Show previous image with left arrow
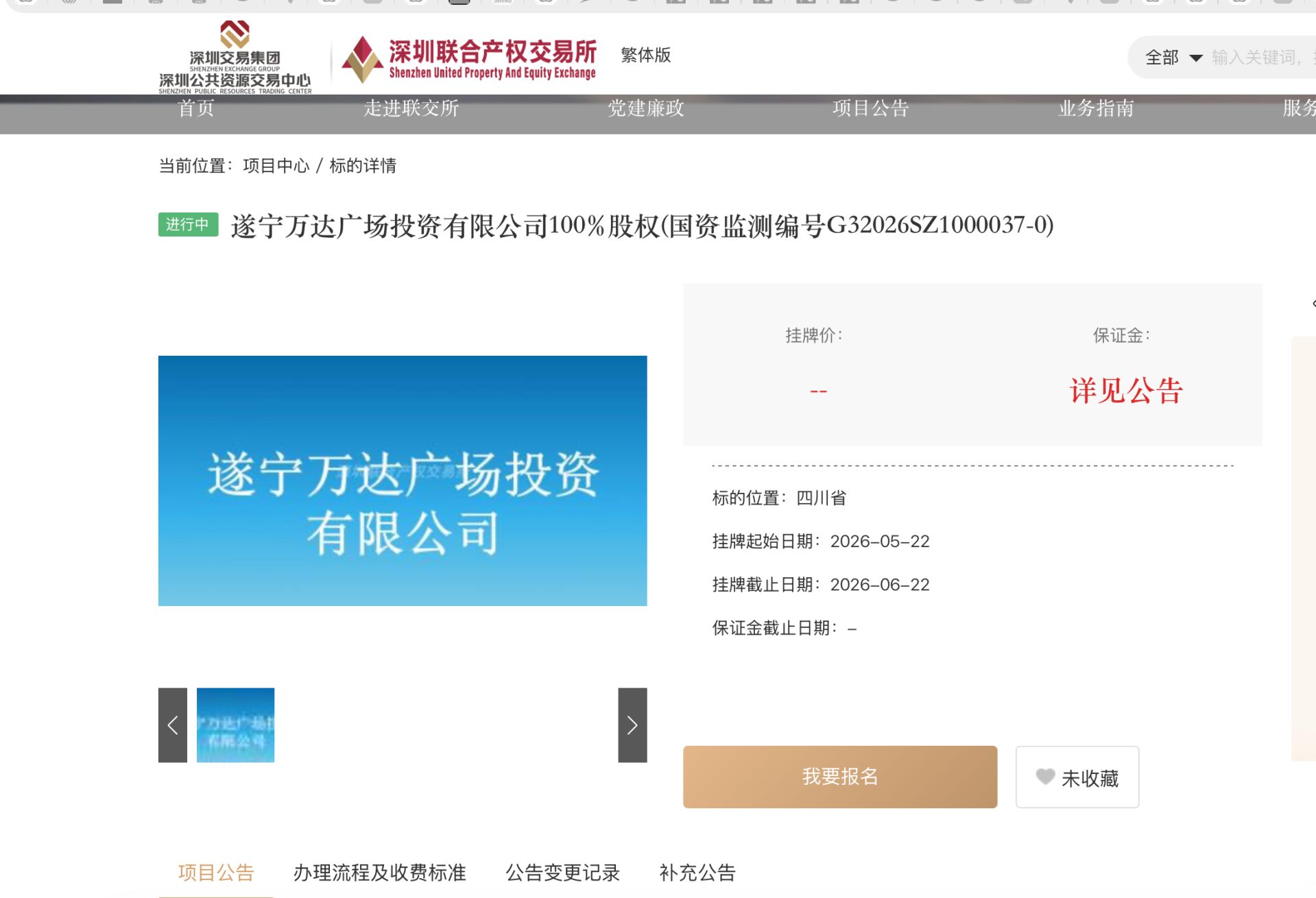 coord(173,725)
